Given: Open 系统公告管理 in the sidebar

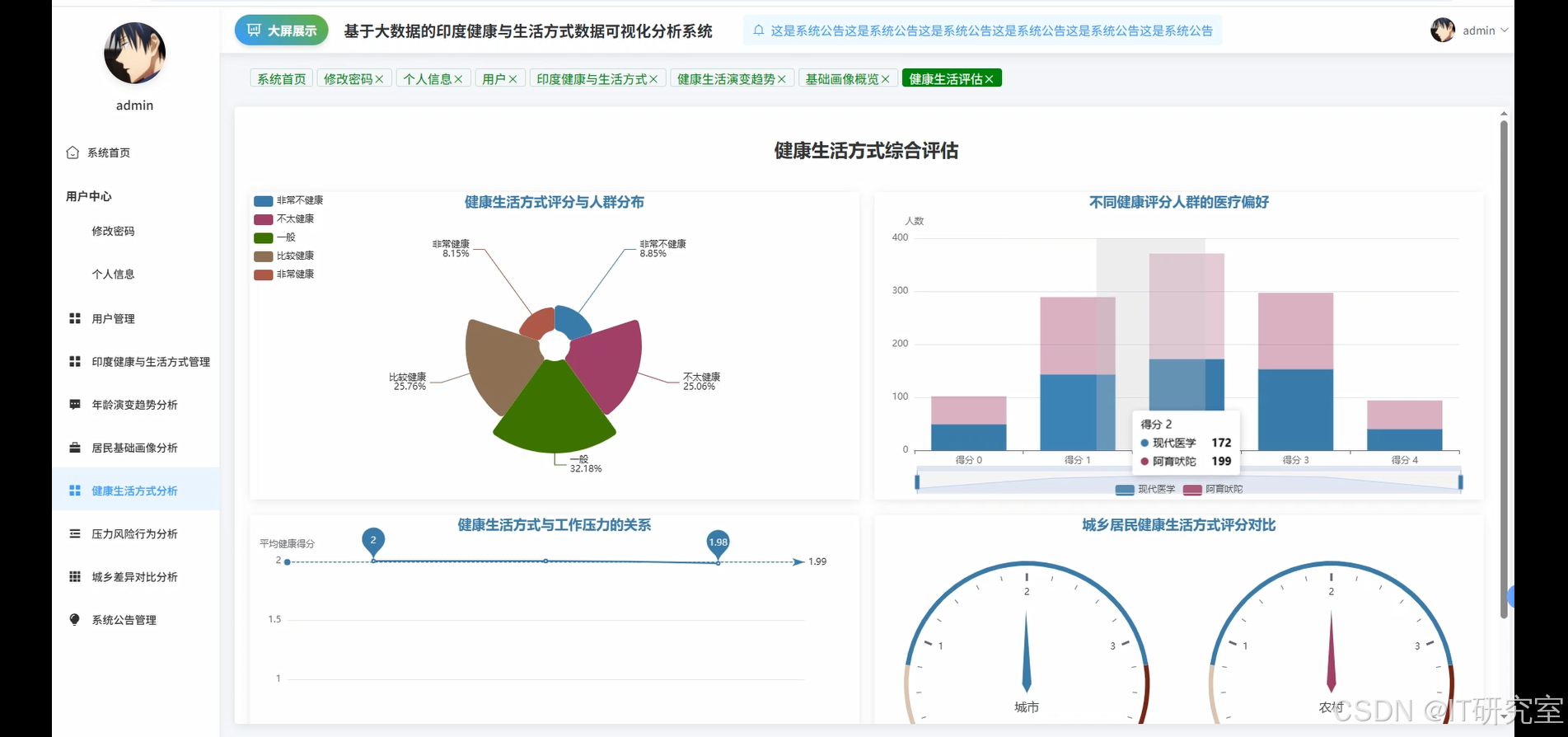Looking at the screenshot, I should click(x=136, y=619).
